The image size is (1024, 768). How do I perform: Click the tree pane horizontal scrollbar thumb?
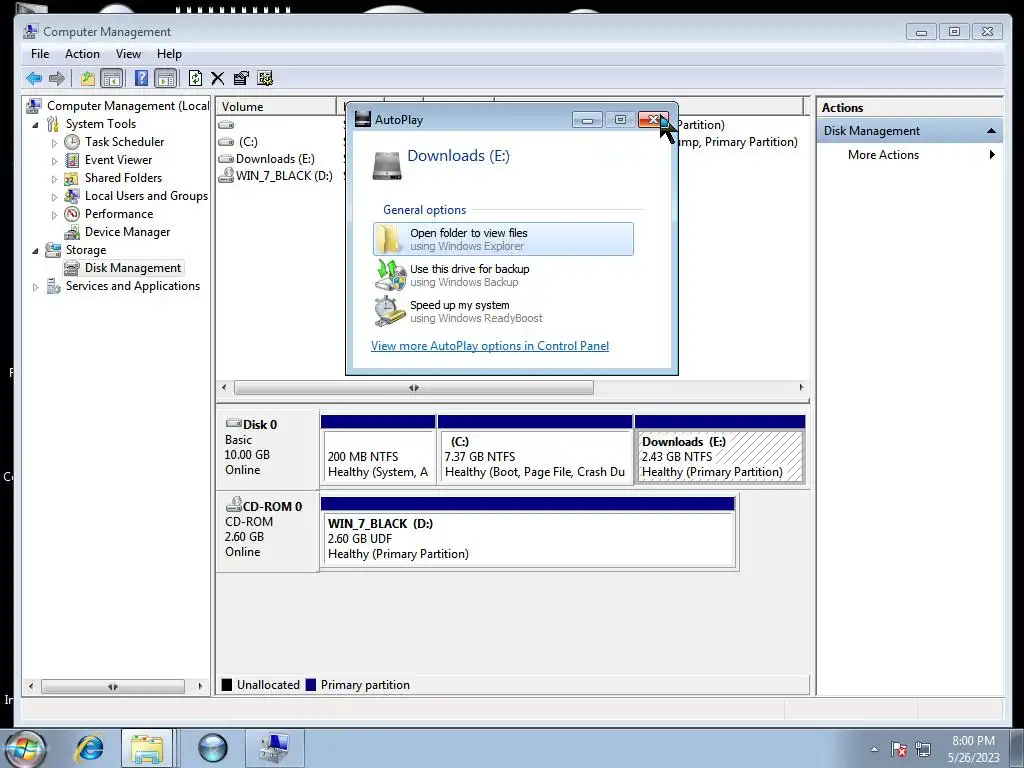point(113,687)
